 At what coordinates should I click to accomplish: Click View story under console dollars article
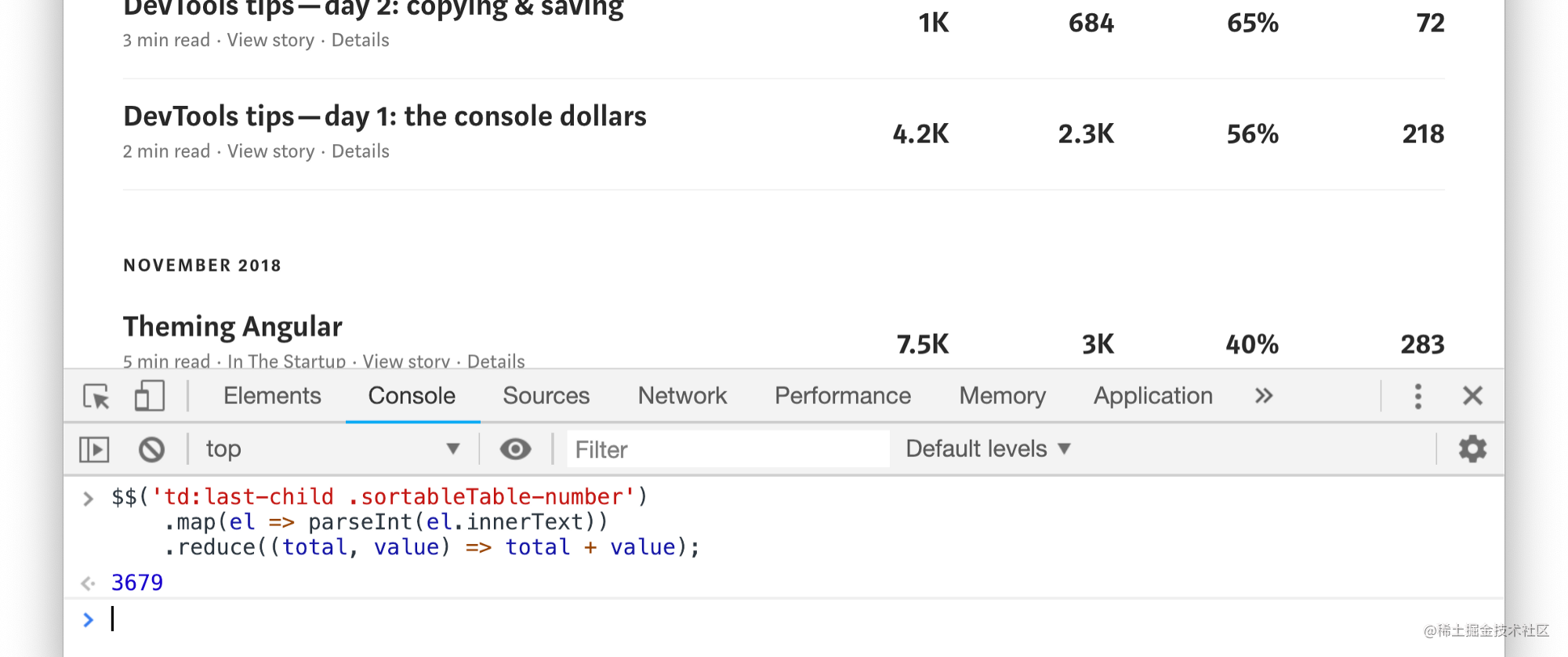pyautogui.click(x=270, y=151)
